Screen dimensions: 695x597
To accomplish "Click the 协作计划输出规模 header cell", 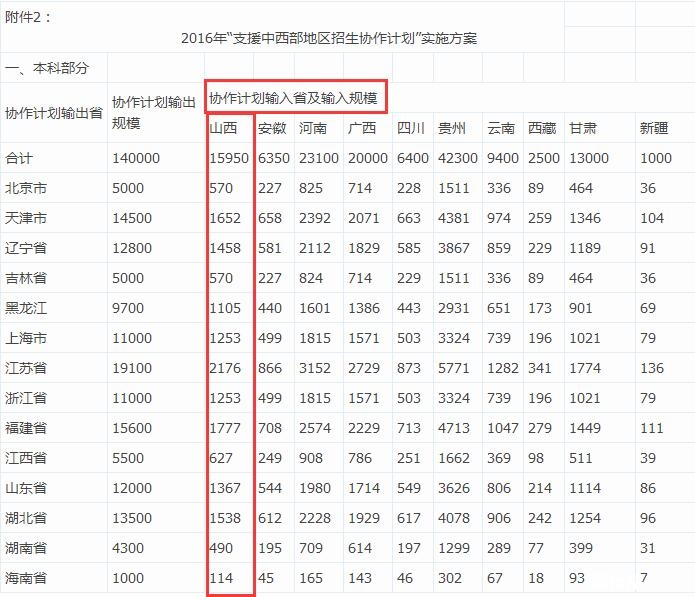I will point(154,113).
